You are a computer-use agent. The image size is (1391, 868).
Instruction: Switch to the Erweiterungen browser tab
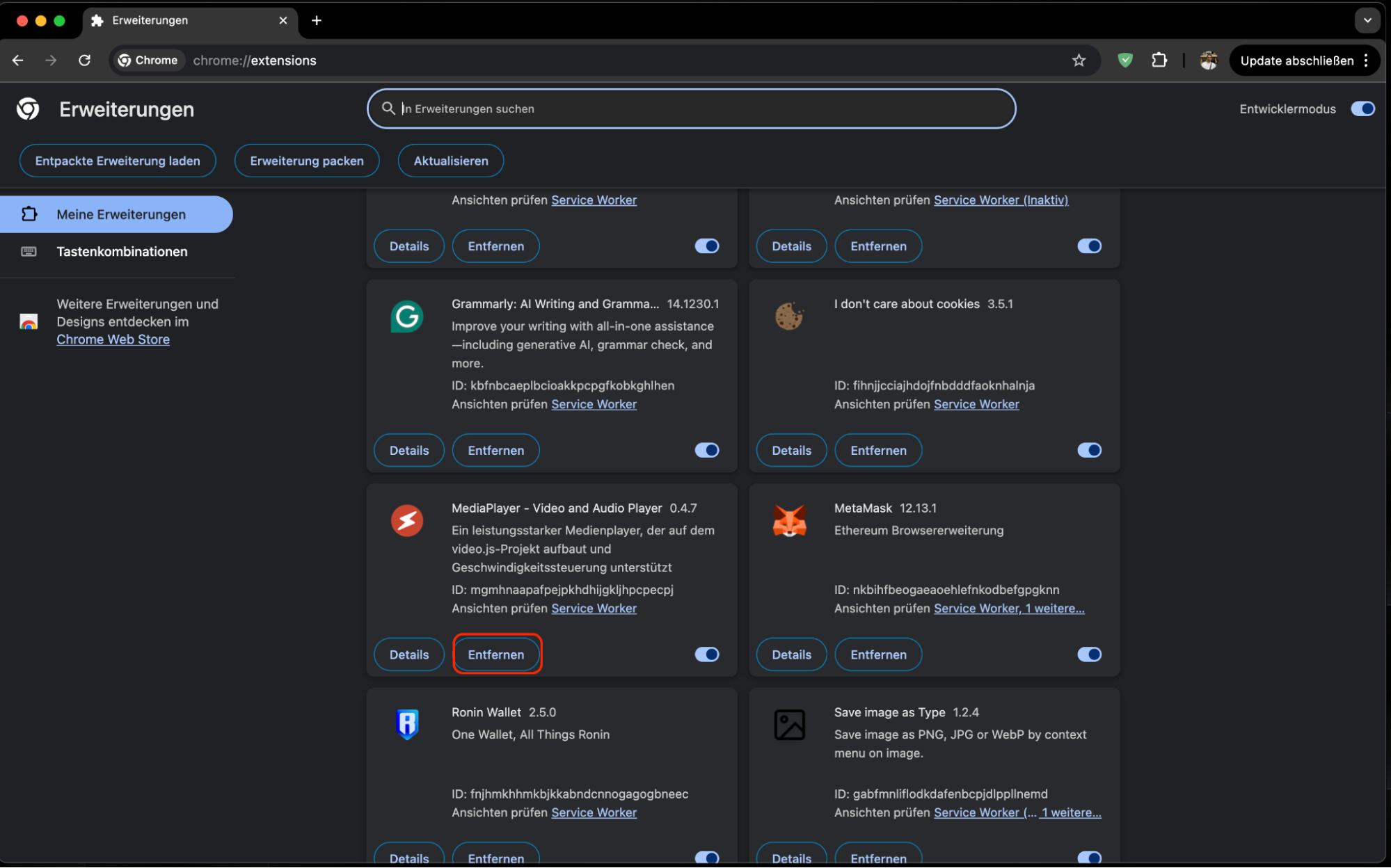click(190, 21)
